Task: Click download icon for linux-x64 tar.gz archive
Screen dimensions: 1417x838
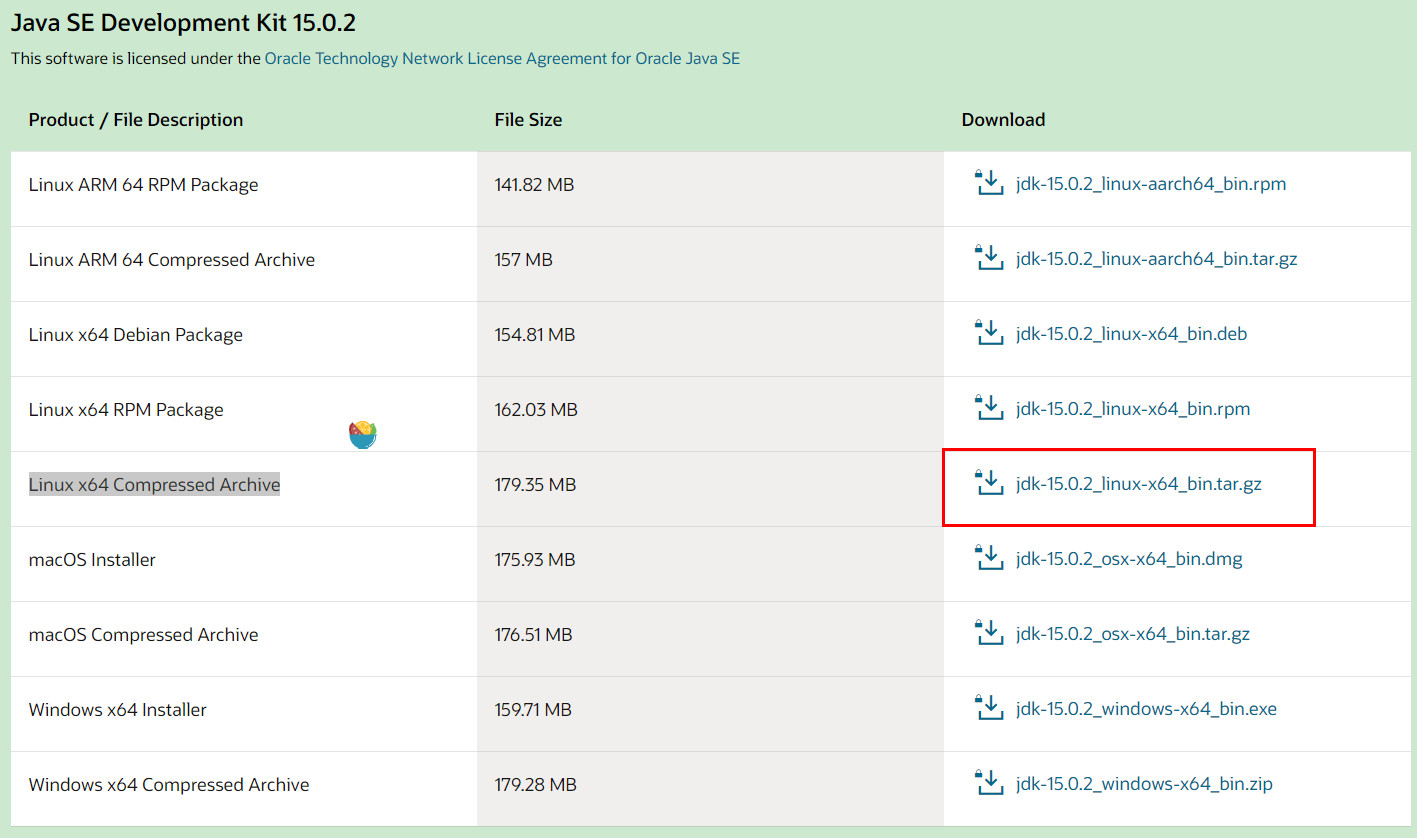Action: point(988,483)
